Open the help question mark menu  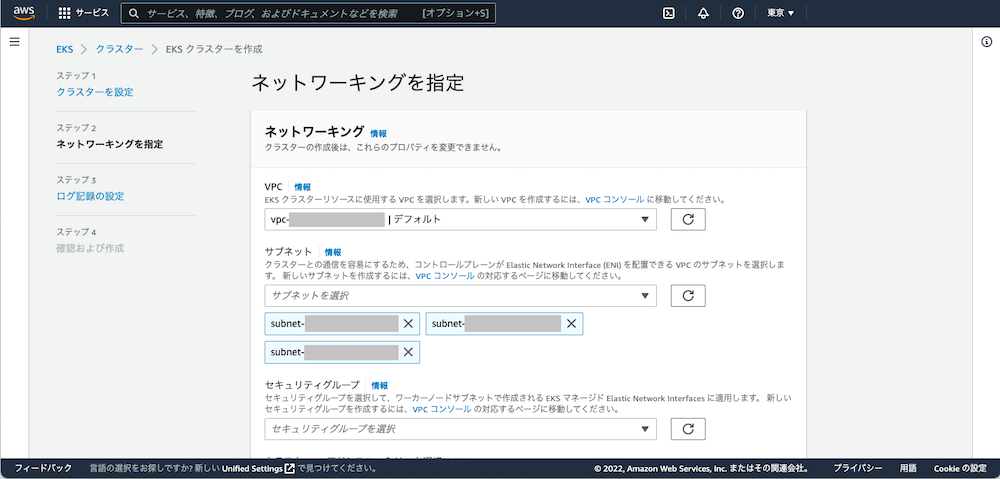coord(738,13)
